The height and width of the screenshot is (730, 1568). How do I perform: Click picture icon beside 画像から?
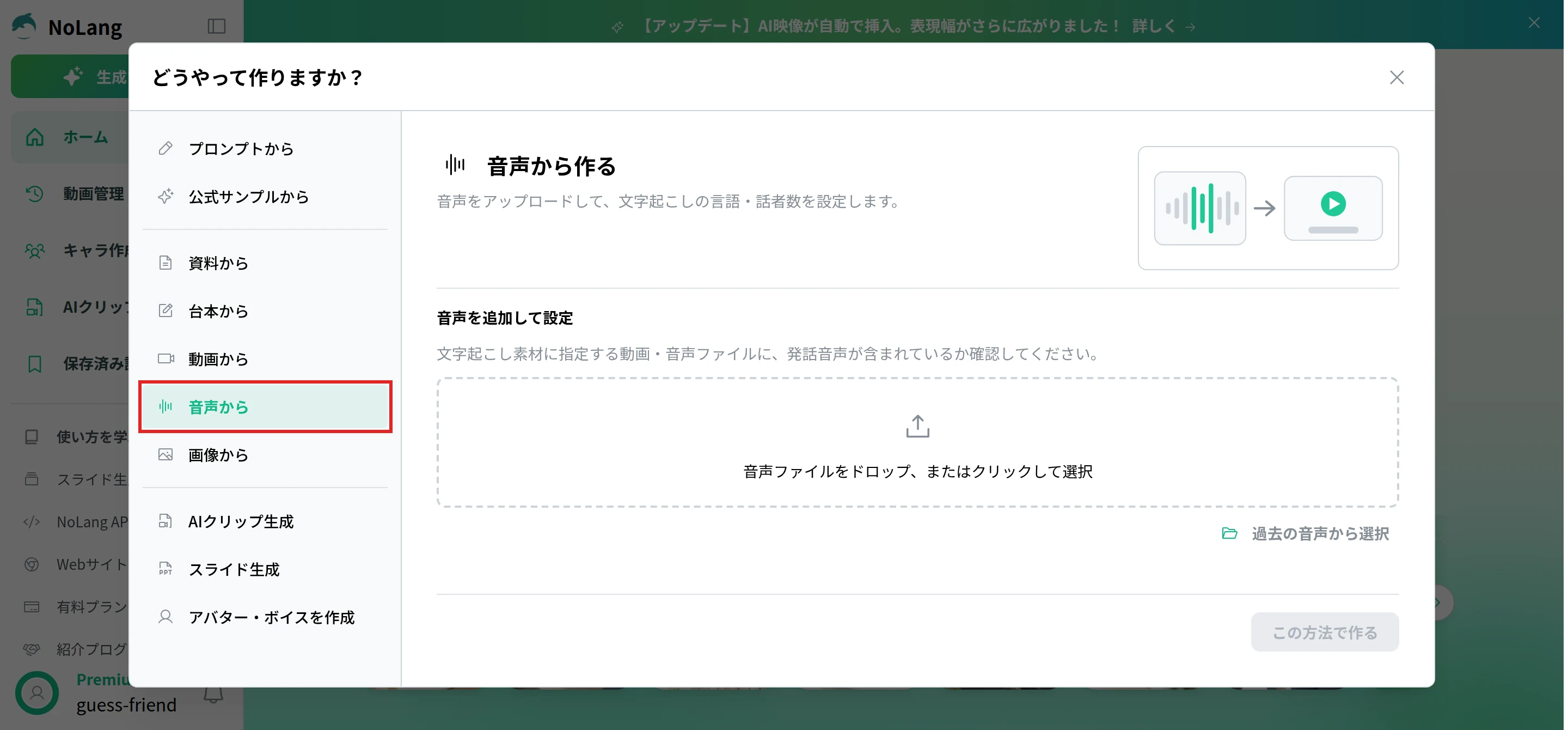click(x=166, y=454)
